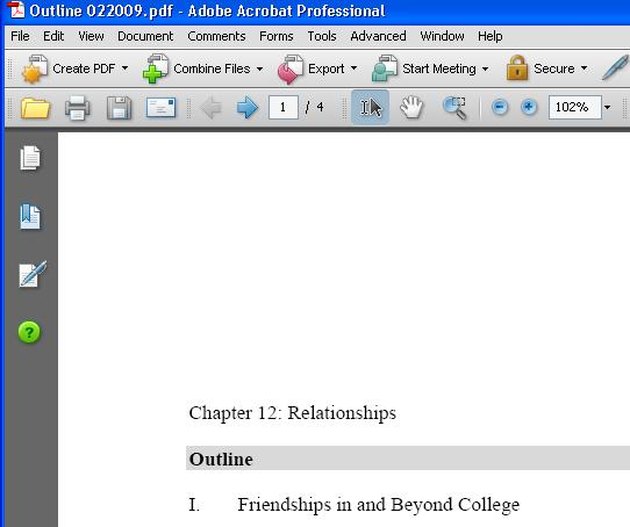Click the Export button label
This screenshot has width=630, height=527.
pyautogui.click(x=326, y=69)
